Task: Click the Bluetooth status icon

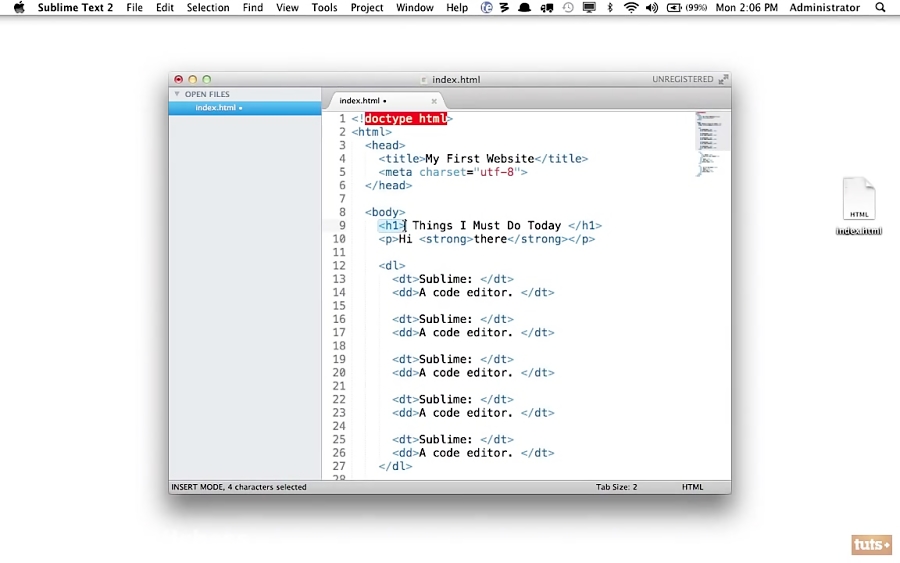Action: pos(610,7)
